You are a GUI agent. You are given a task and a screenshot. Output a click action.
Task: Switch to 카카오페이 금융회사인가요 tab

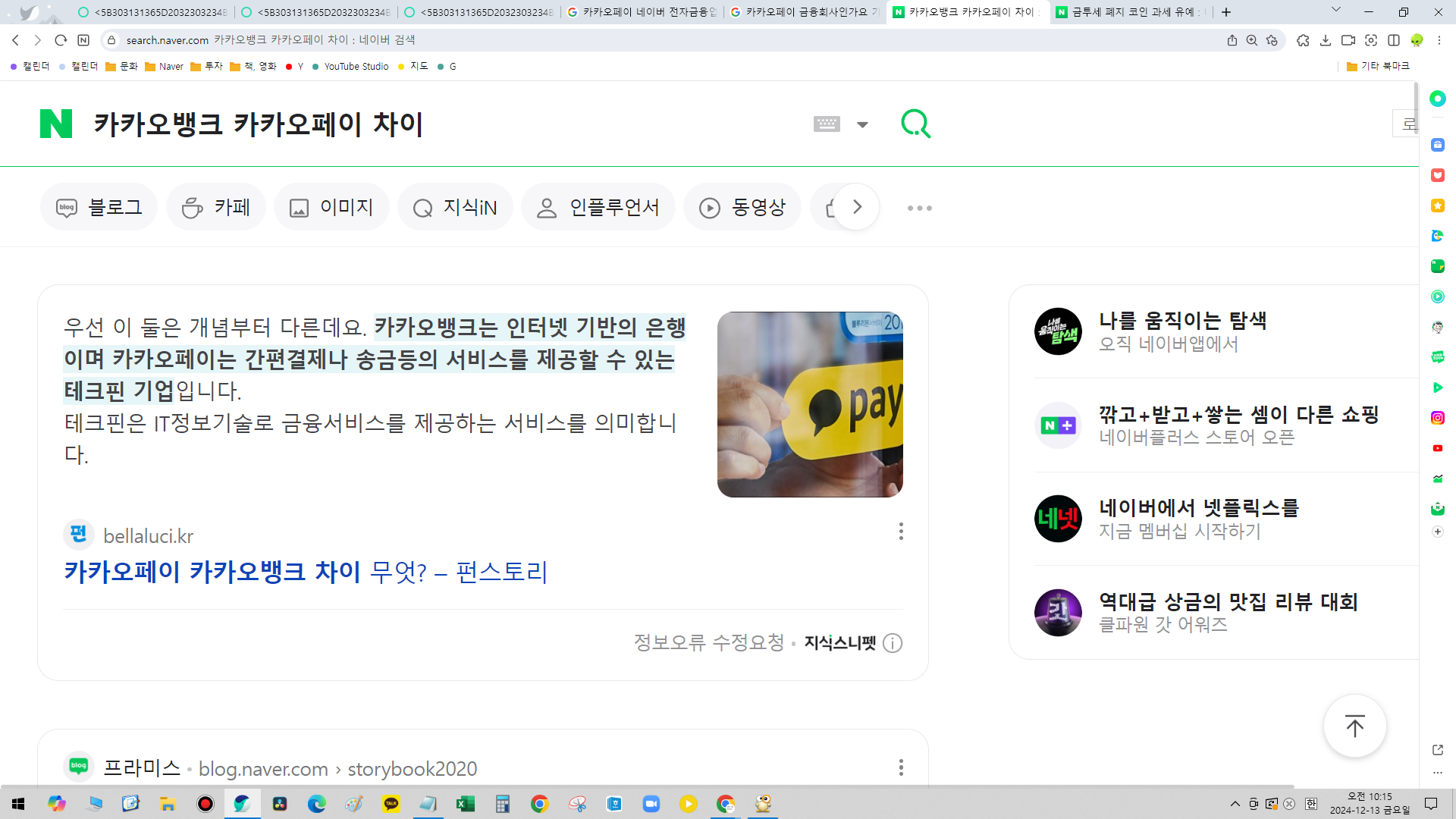pyautogui.click(x=805, y=12)
